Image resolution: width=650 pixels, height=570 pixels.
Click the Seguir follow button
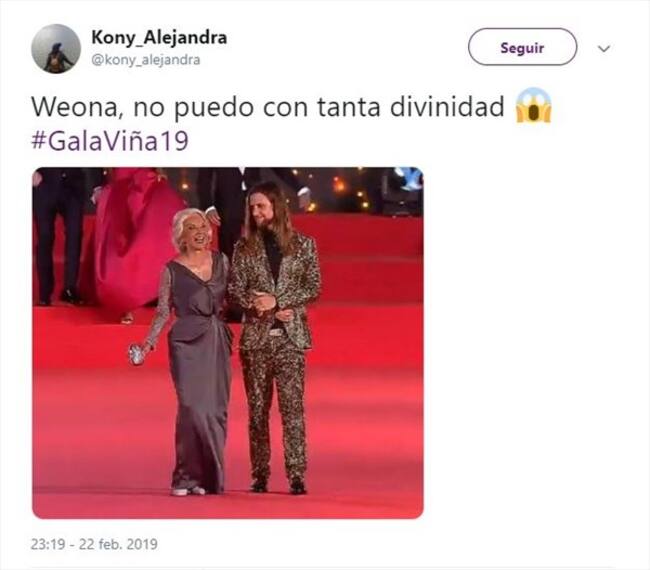coord(522,47)
